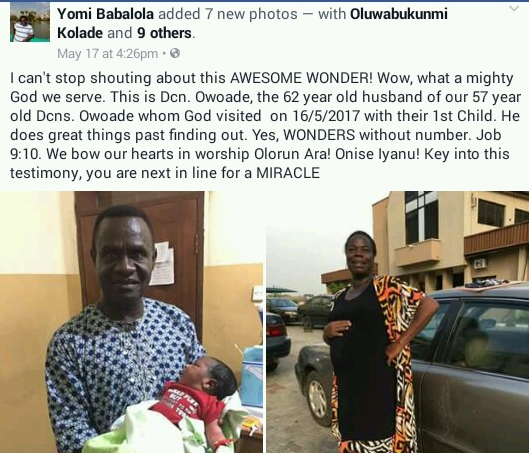Click the 'Olorun Ara! Onise Iyanu!' phrase
Viewport: 529px width, 453px height.
[x=337, y=154]
